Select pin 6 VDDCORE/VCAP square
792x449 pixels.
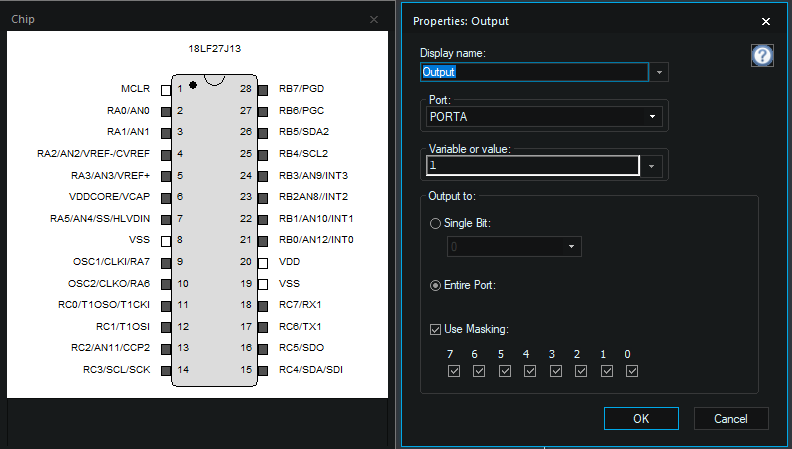point(166,198)
